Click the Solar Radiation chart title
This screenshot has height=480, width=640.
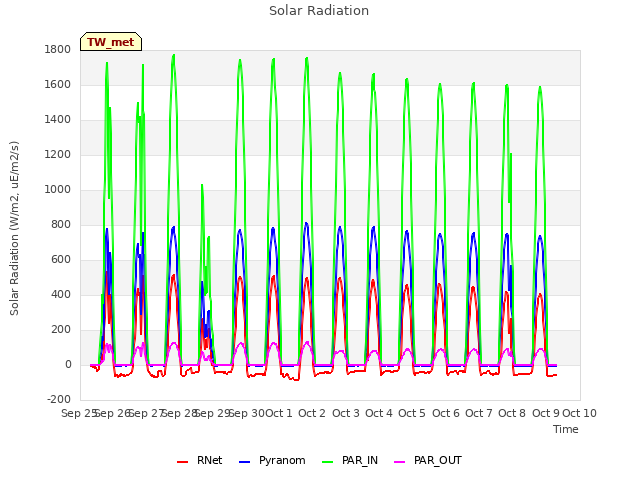[x=319, y=11]
